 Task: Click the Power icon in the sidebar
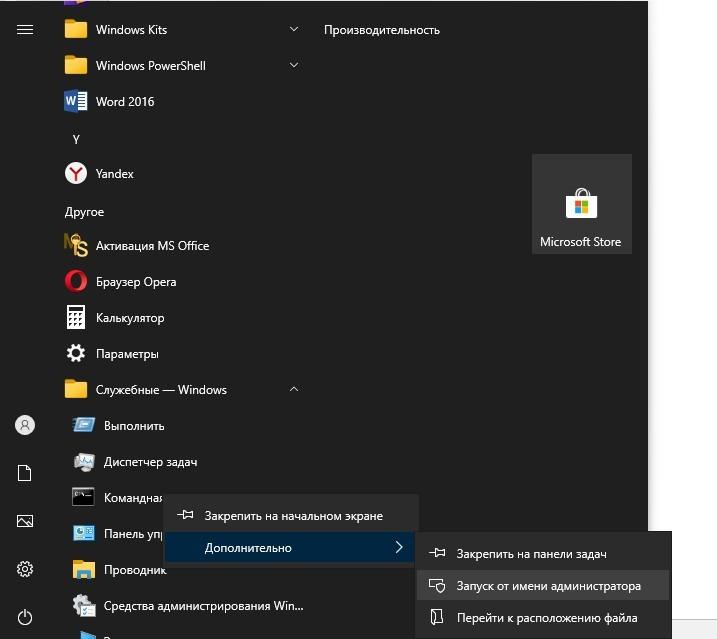coord(25,617)
